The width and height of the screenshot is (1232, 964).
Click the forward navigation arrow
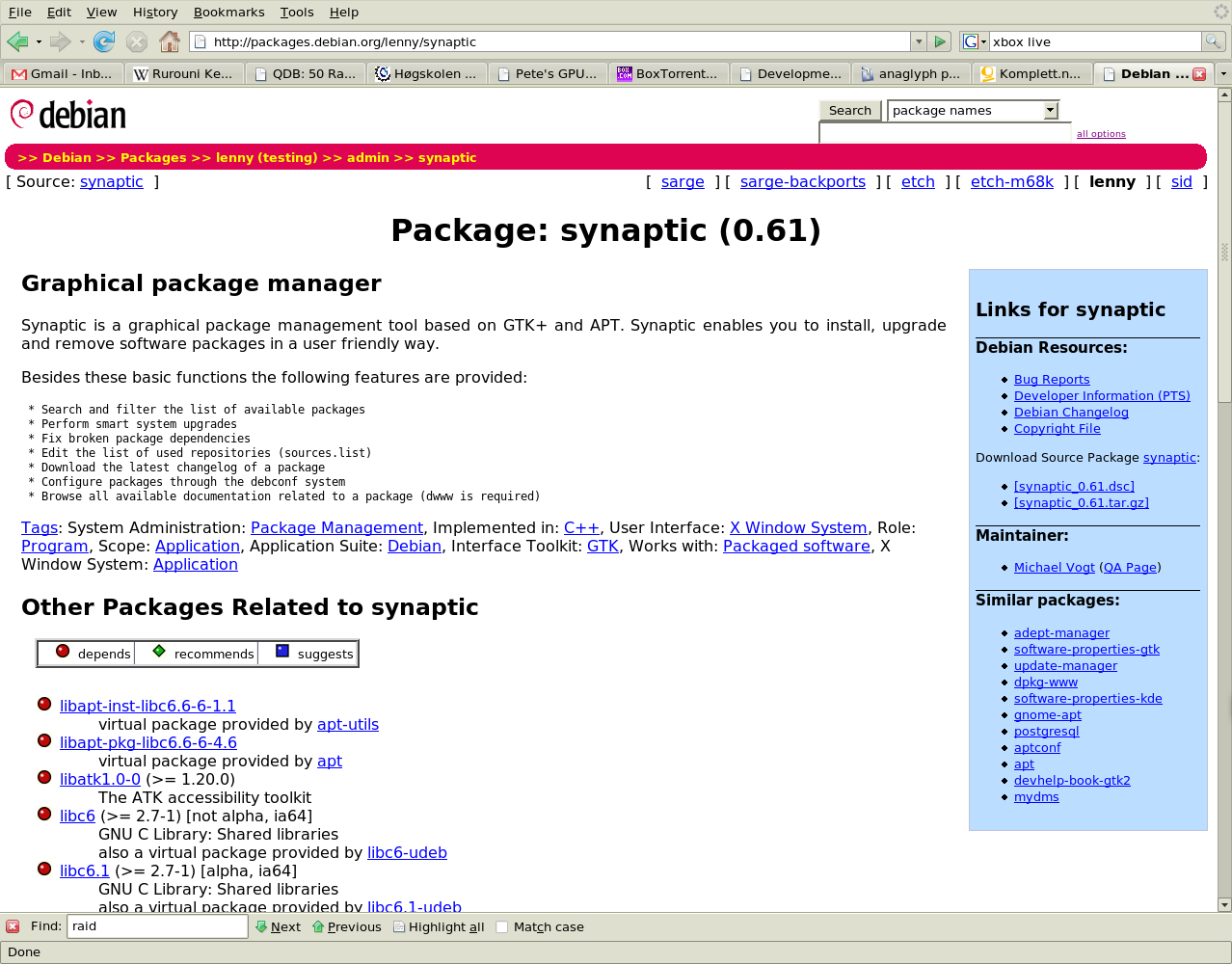61,41
